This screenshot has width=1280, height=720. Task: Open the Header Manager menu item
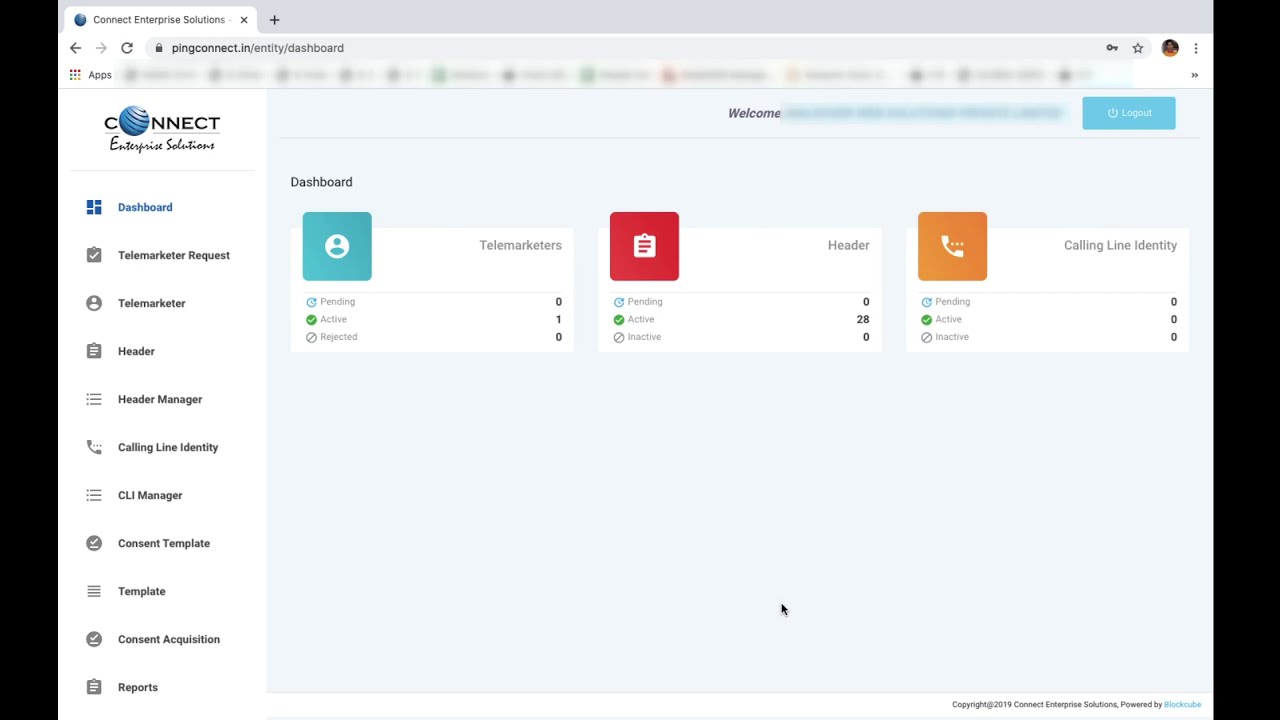click(160, 399)
